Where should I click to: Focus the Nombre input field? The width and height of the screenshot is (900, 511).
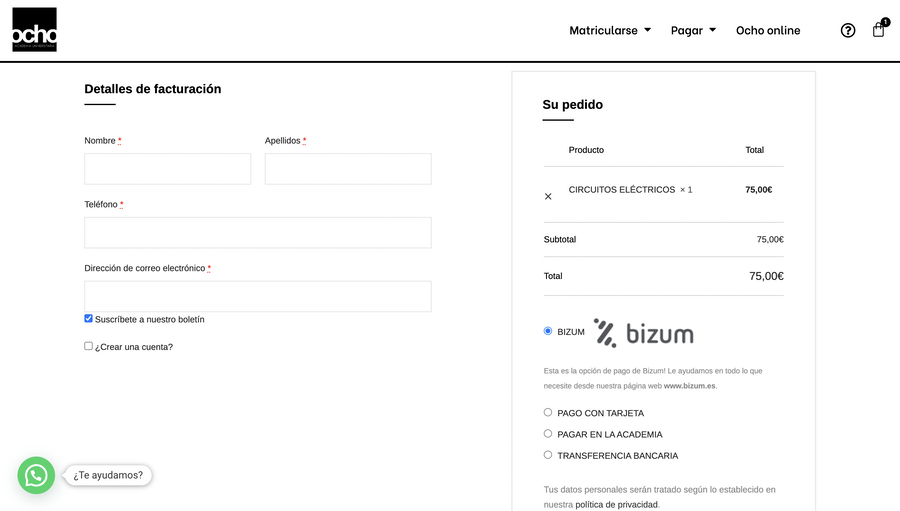(167, 169)
